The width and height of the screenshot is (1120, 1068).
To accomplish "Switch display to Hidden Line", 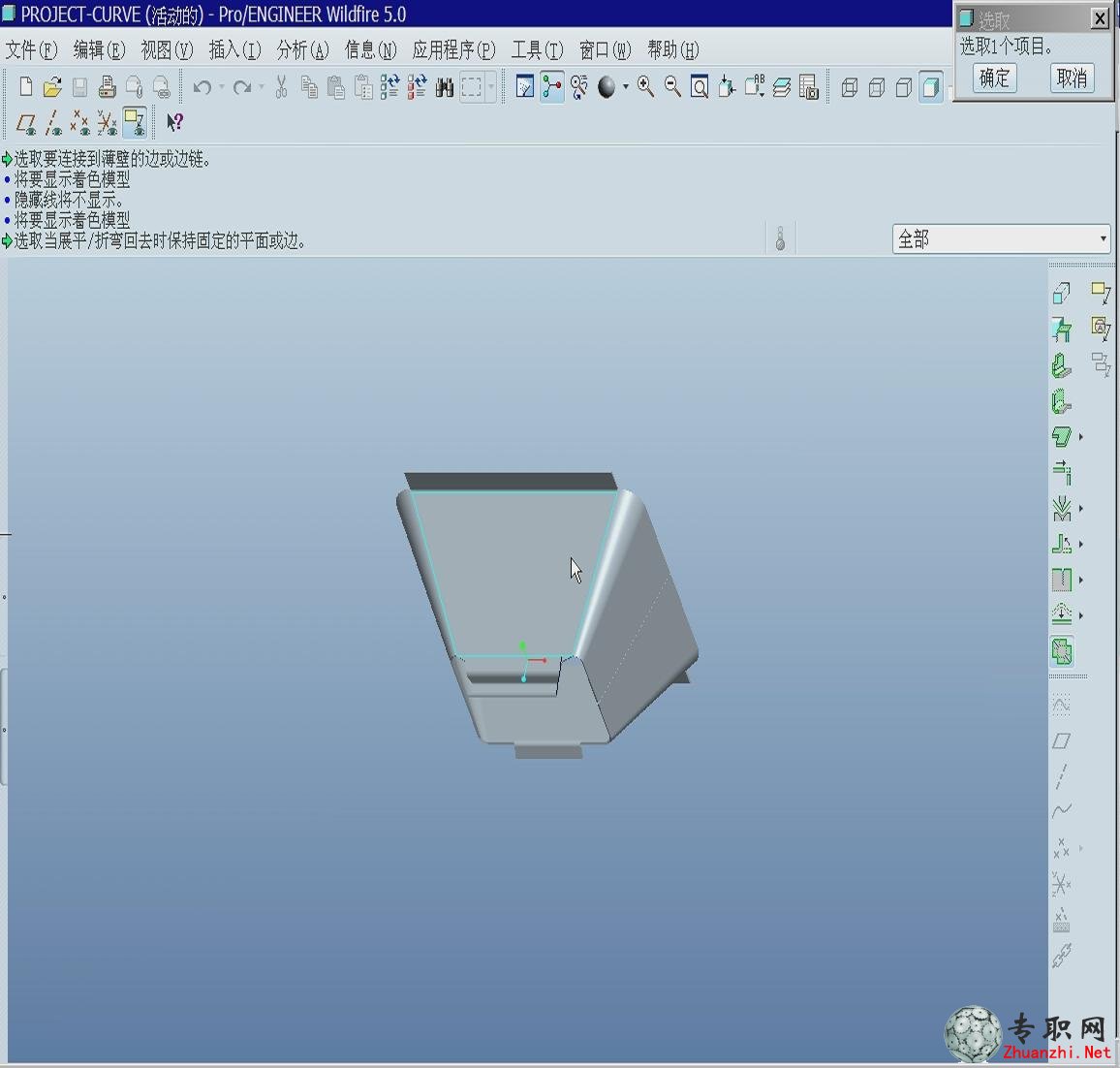I will click(877, 87).
